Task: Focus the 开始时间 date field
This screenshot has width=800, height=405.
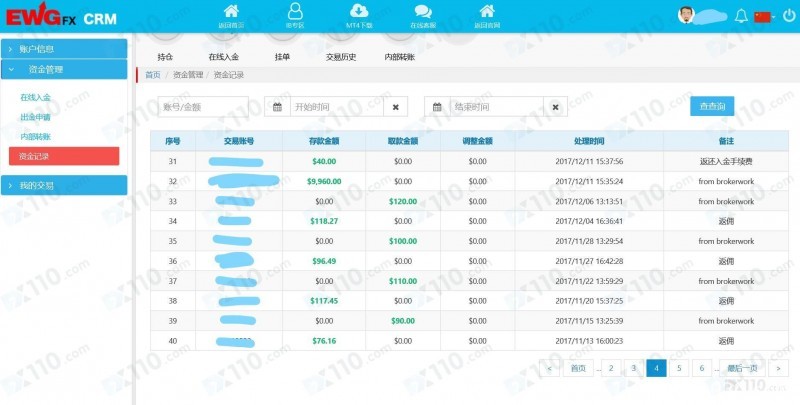Action: (x=337, y=107)
